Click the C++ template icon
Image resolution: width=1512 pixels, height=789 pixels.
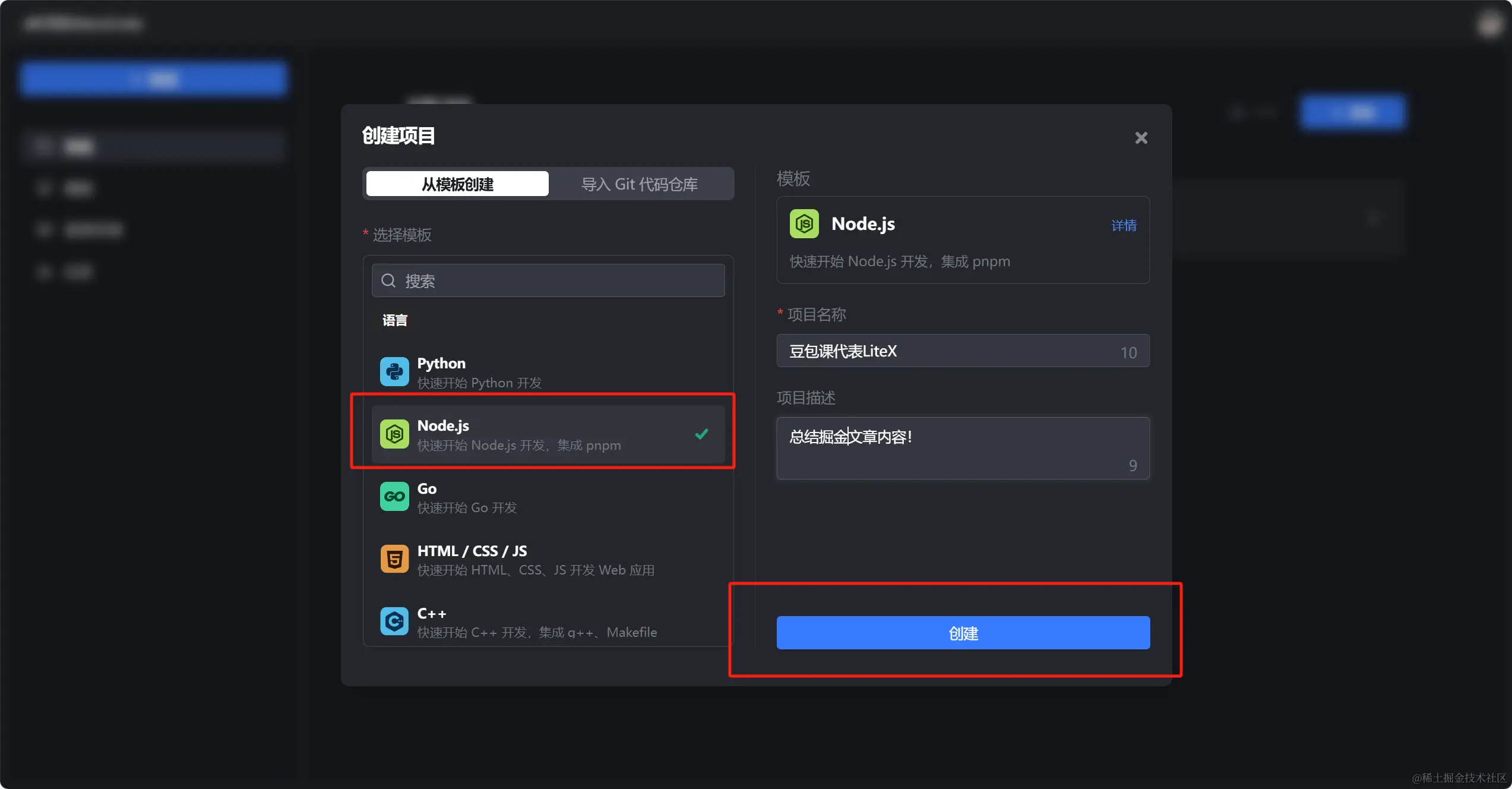click(394, 621)
